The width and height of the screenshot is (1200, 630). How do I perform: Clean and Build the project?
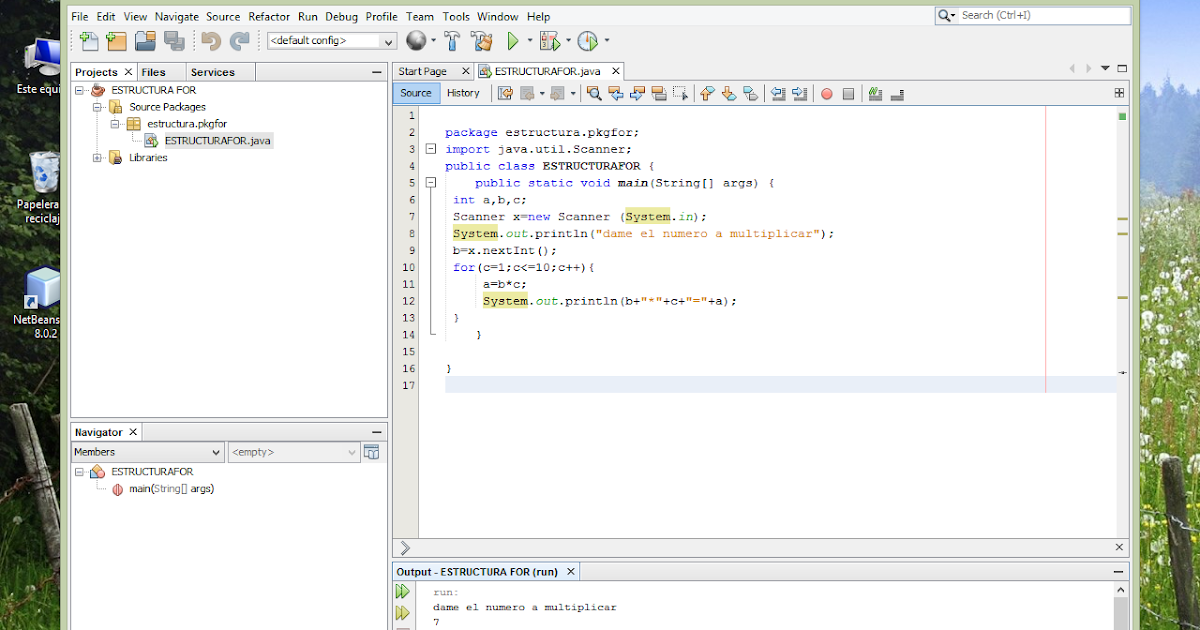pos(481,40)
